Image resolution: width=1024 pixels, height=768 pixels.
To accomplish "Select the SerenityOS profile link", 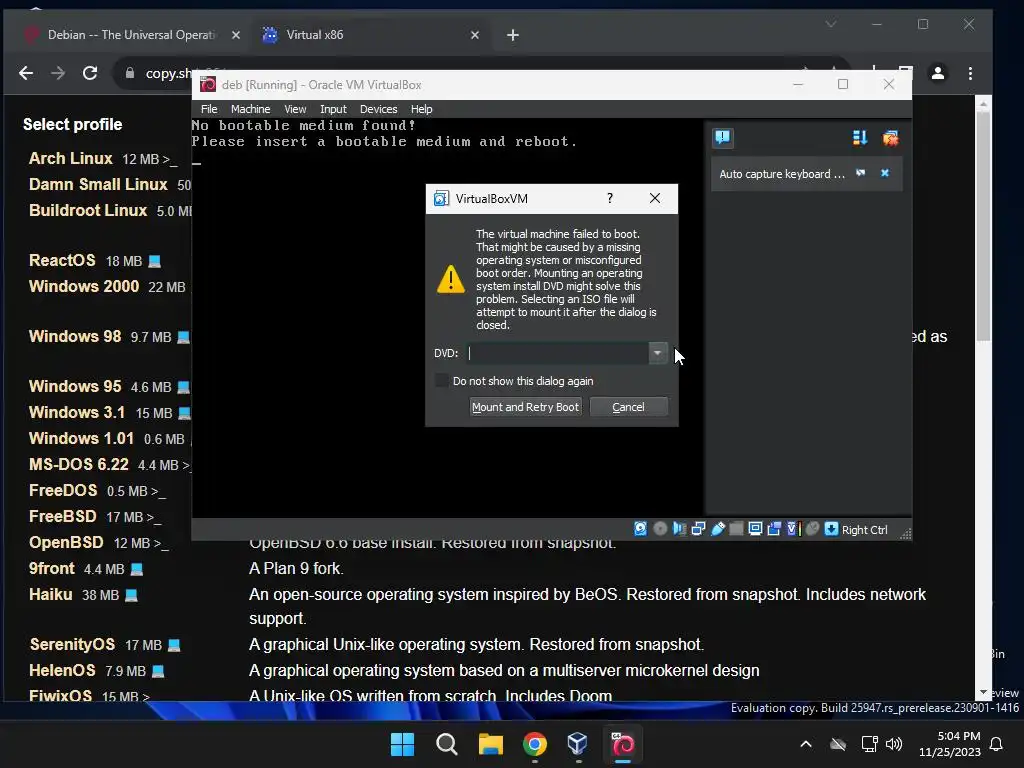I will [x=72, y=645].
